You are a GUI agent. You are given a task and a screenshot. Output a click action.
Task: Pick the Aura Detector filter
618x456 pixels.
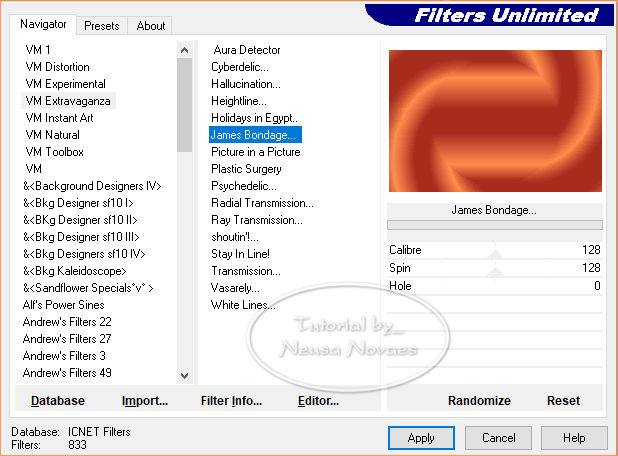247,50
